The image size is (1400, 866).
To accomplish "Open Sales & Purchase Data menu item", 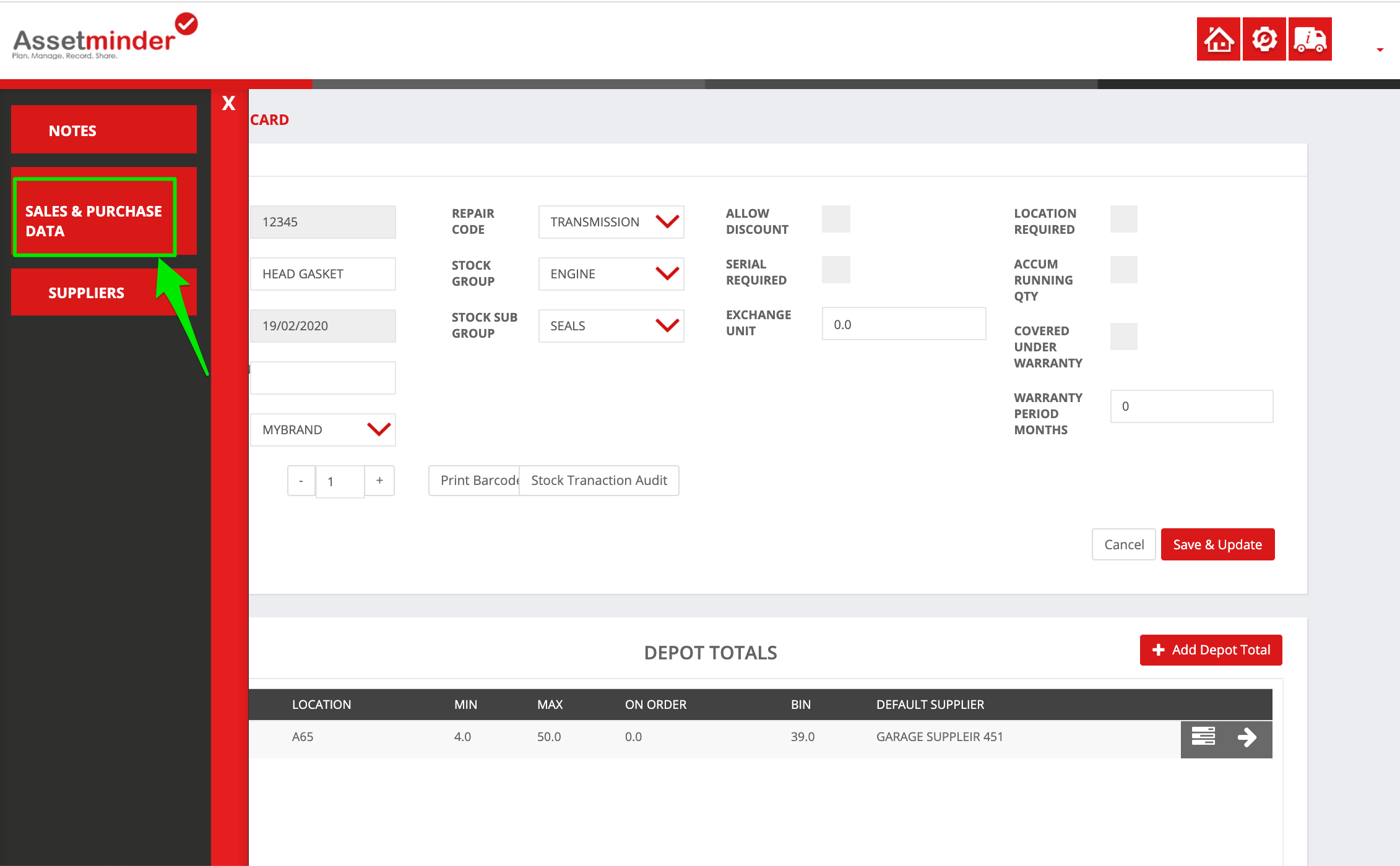I will [104, 212].
